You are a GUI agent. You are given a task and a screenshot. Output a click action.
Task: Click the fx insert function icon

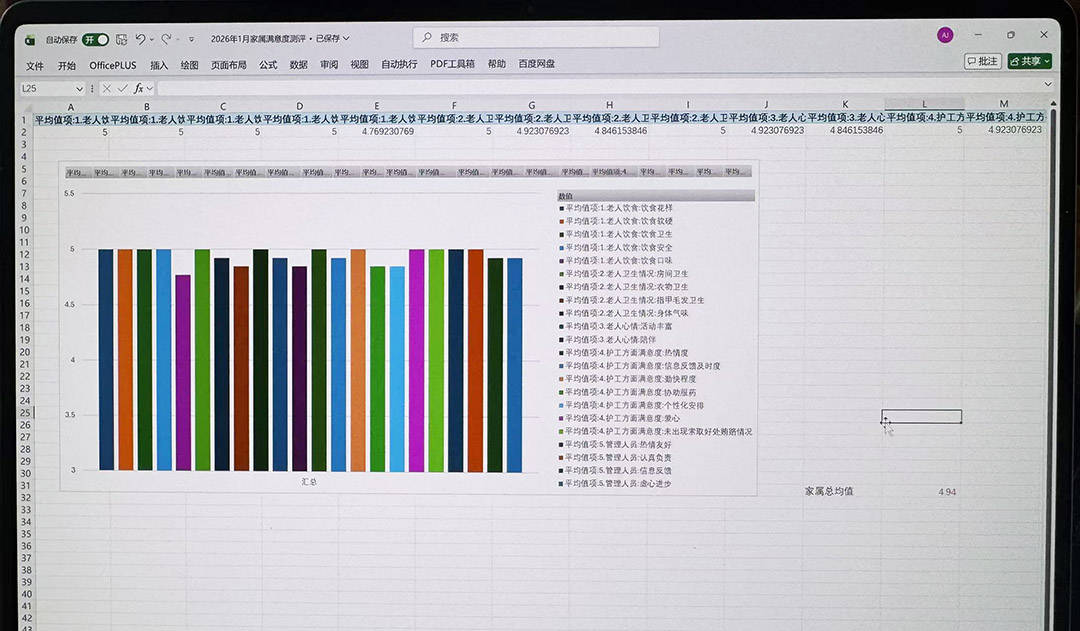click(138, 88)
